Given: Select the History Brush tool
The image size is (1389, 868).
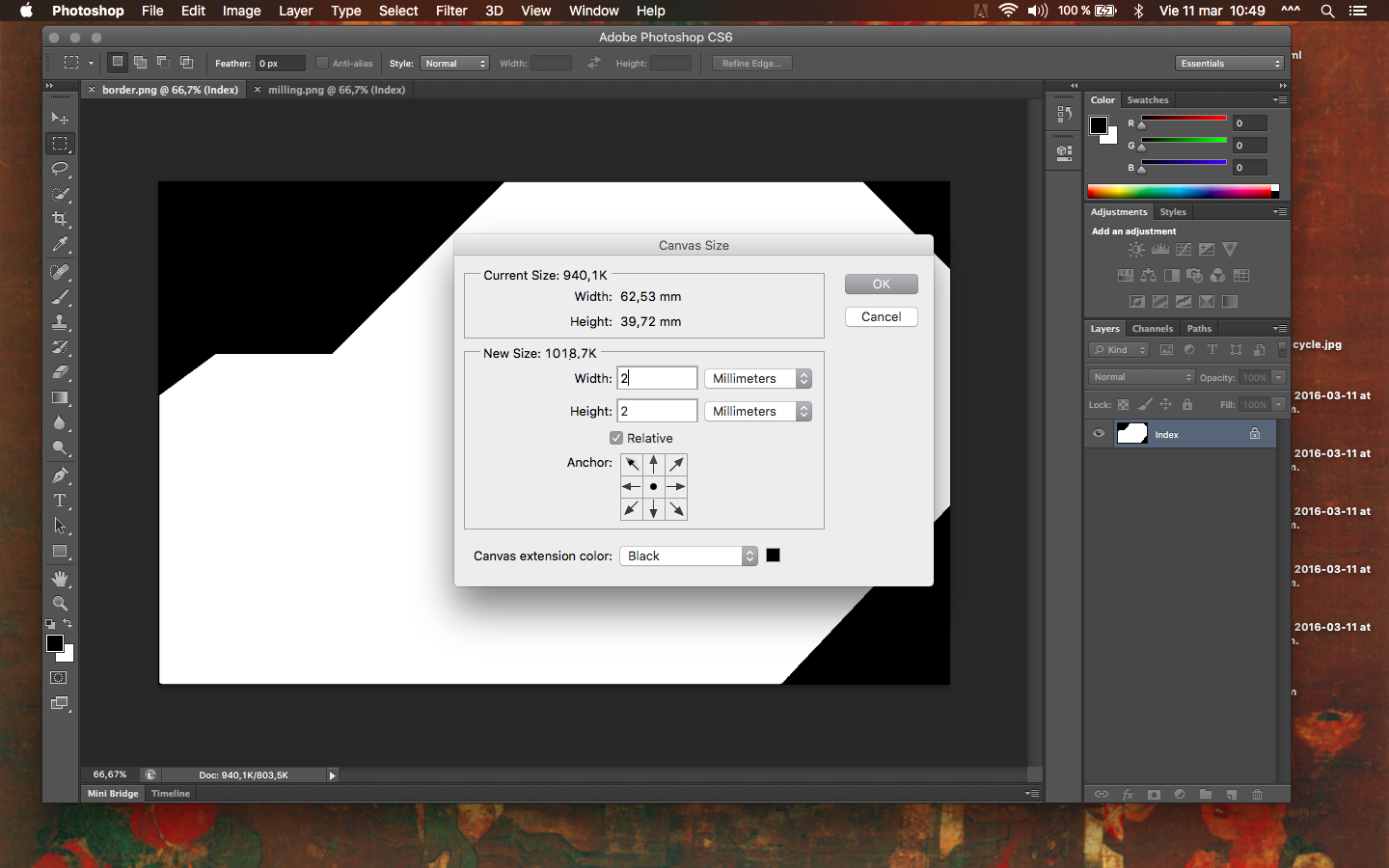Looking at the screenshot, I should [x=60, y=347].
